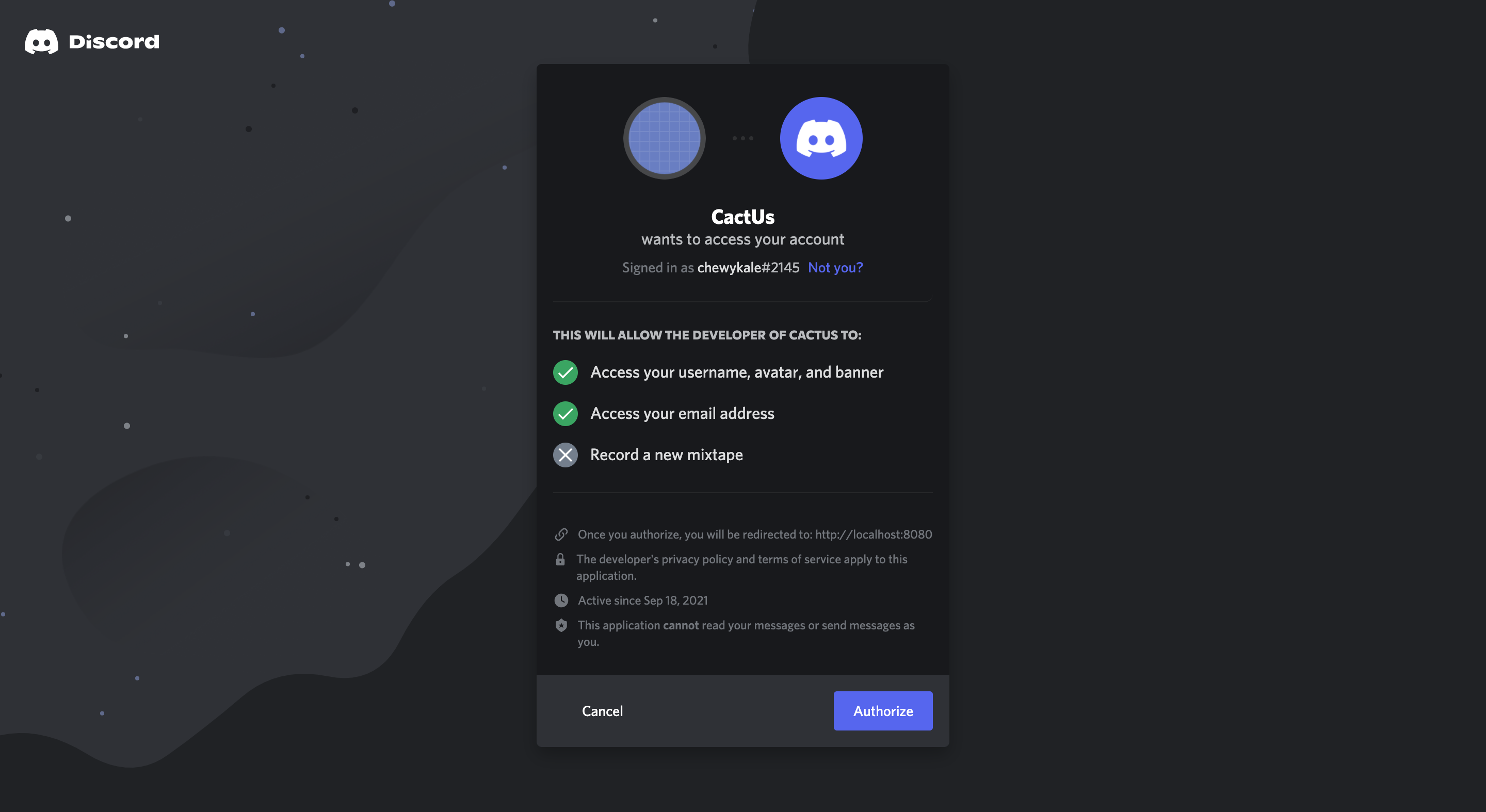Viewport: 1486px width, 812px height.
Task: Click the clock icon beside Active since
Action: click(561, 601)
